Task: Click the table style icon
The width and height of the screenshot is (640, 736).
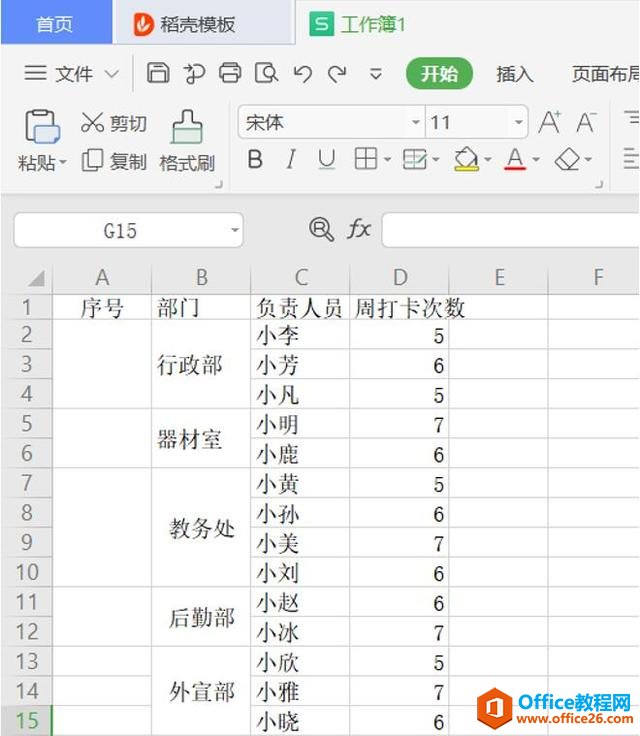Action: (415, 160)
